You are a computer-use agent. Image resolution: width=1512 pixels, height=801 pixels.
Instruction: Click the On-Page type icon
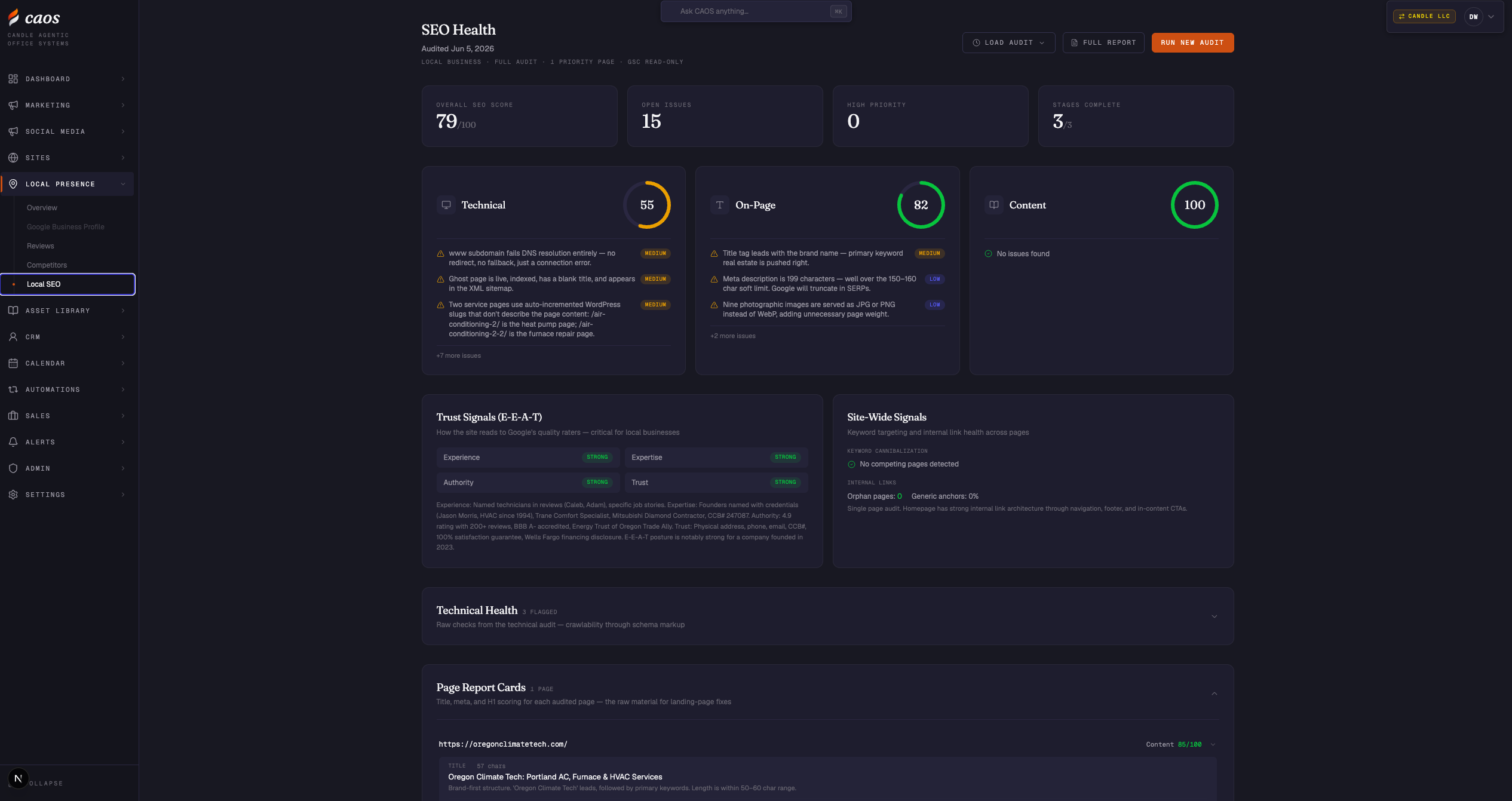tap(720, 205)
